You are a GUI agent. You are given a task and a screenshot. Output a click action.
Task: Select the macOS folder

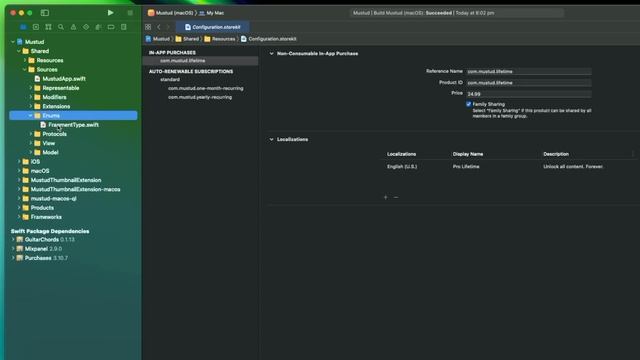click(x=40, y=171)
